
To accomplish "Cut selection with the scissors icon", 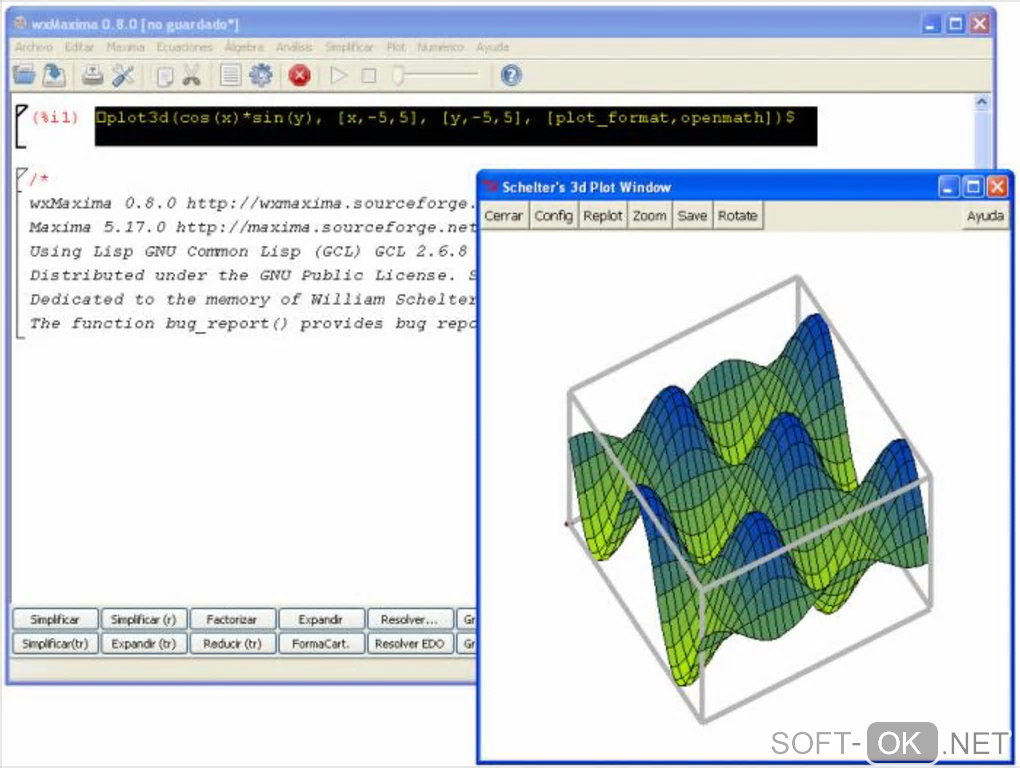I will [191, 75].
